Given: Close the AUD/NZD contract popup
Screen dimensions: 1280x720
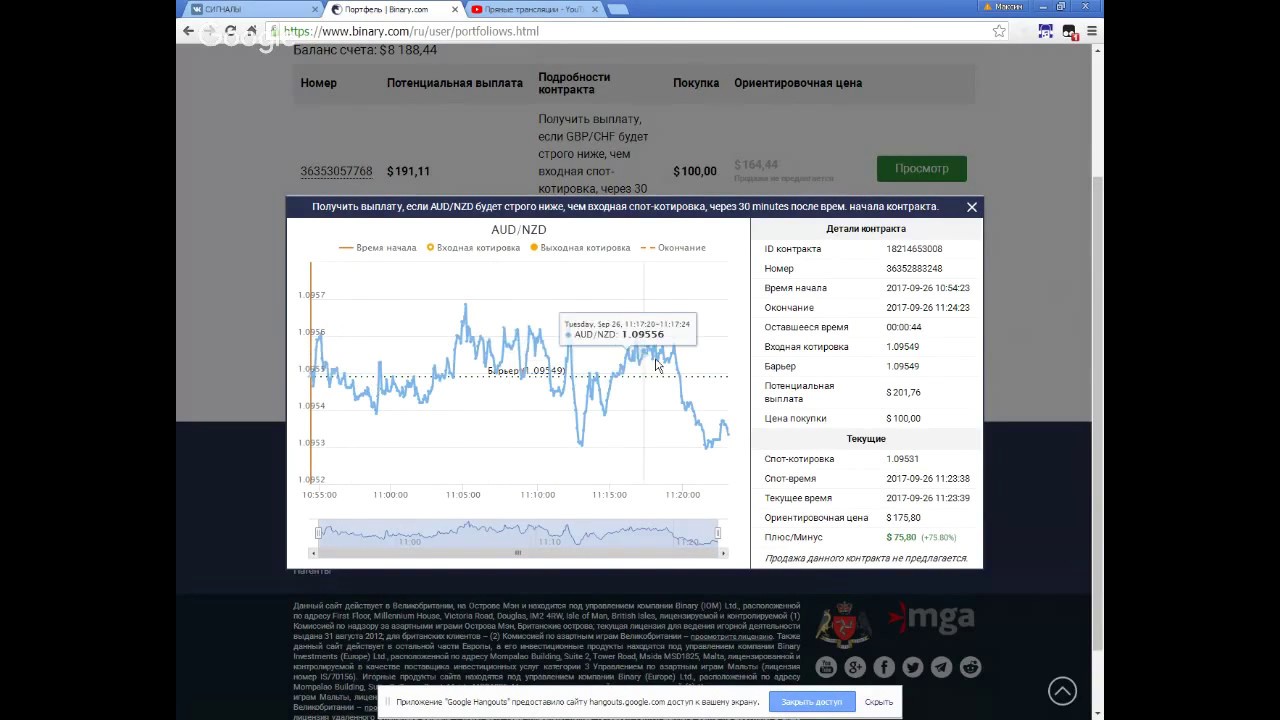Looking at the screenshot, I should [971, 207].
